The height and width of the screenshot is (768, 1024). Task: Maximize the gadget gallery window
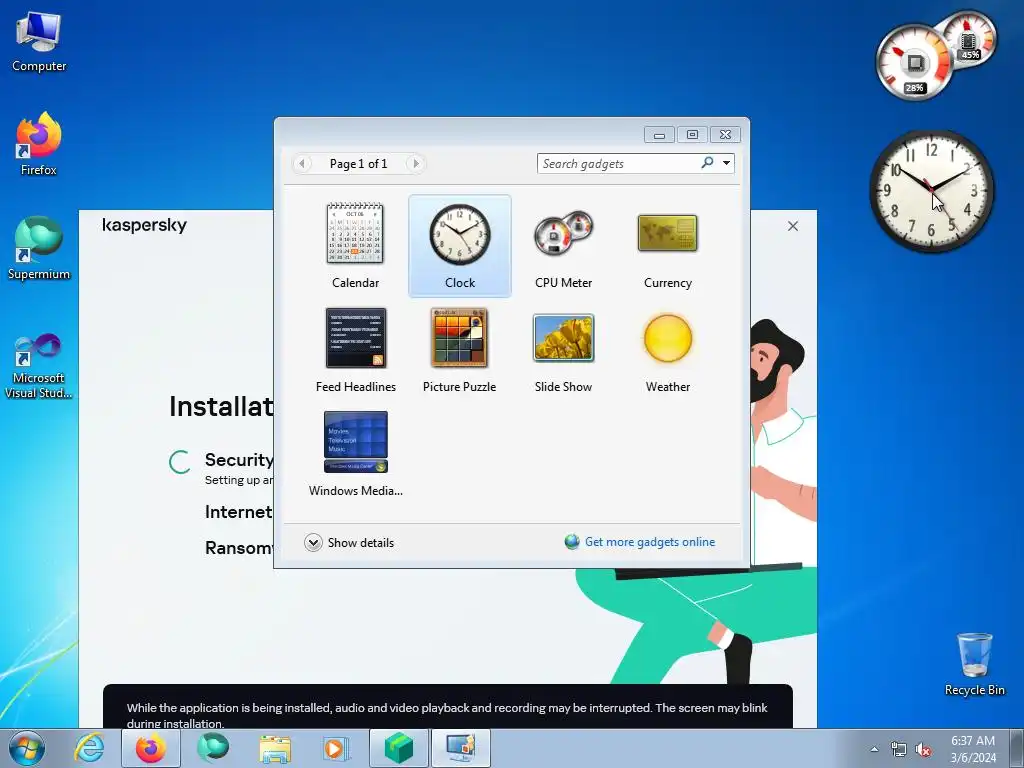pos(692,135)
